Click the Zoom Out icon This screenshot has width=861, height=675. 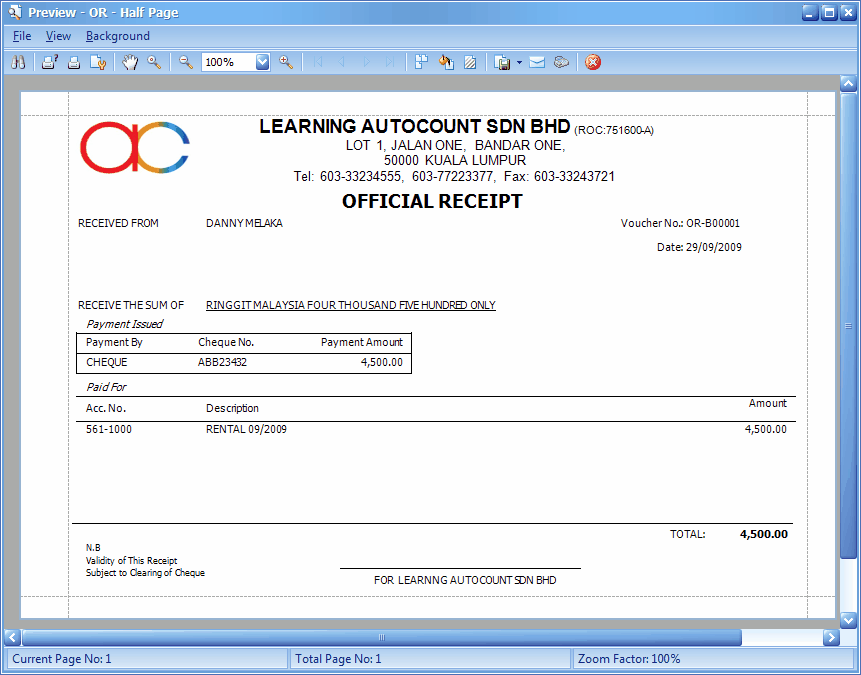(186, 62)
